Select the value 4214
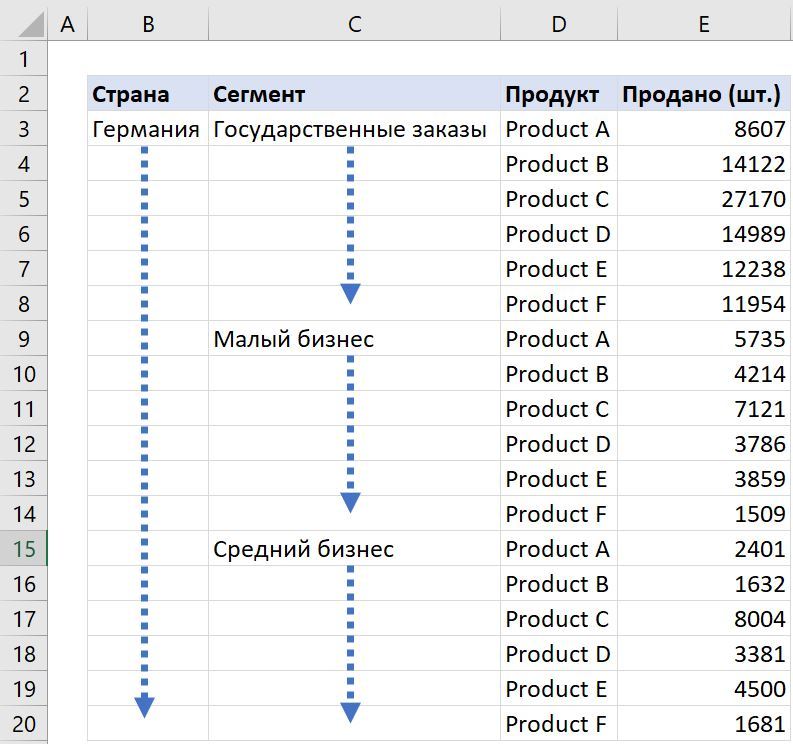The height and width of the screenshot is (744, 793). click(x=704, y=374)
